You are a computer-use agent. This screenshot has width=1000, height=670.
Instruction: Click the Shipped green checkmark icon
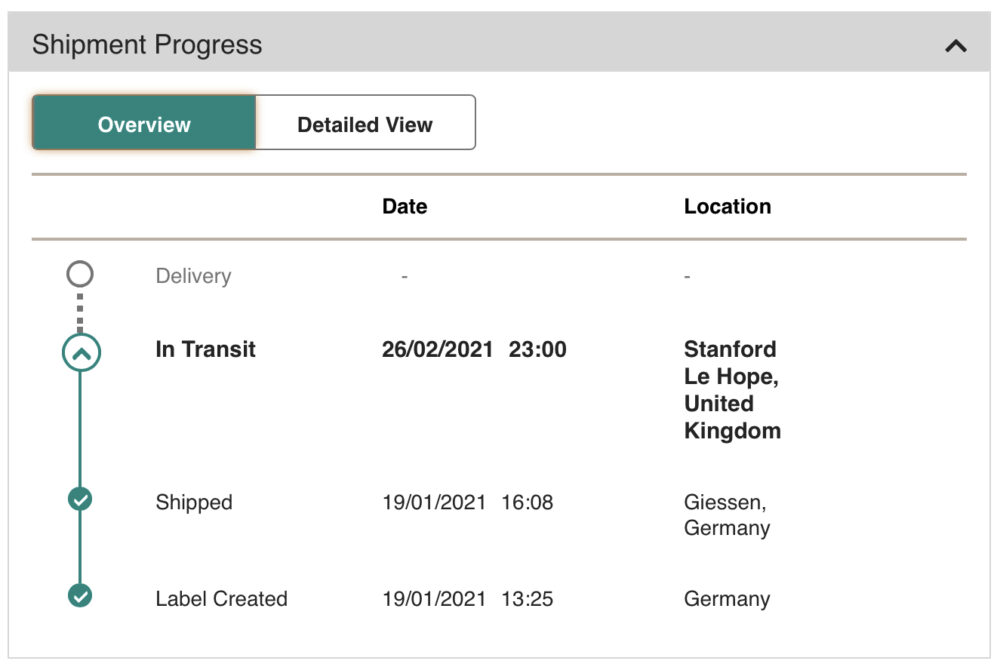[x=80, y=499]
